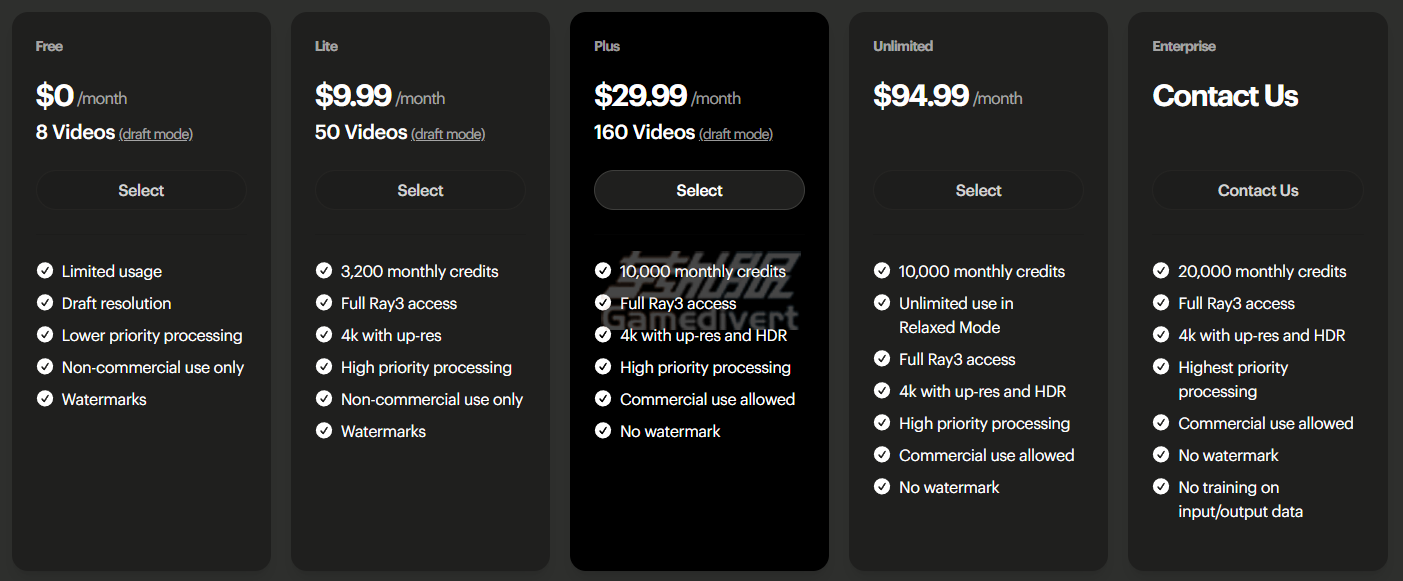Click checkmark icon beside Plus No watermark
The height and width of the screenshot is (581, 1403).
[603, 431]
